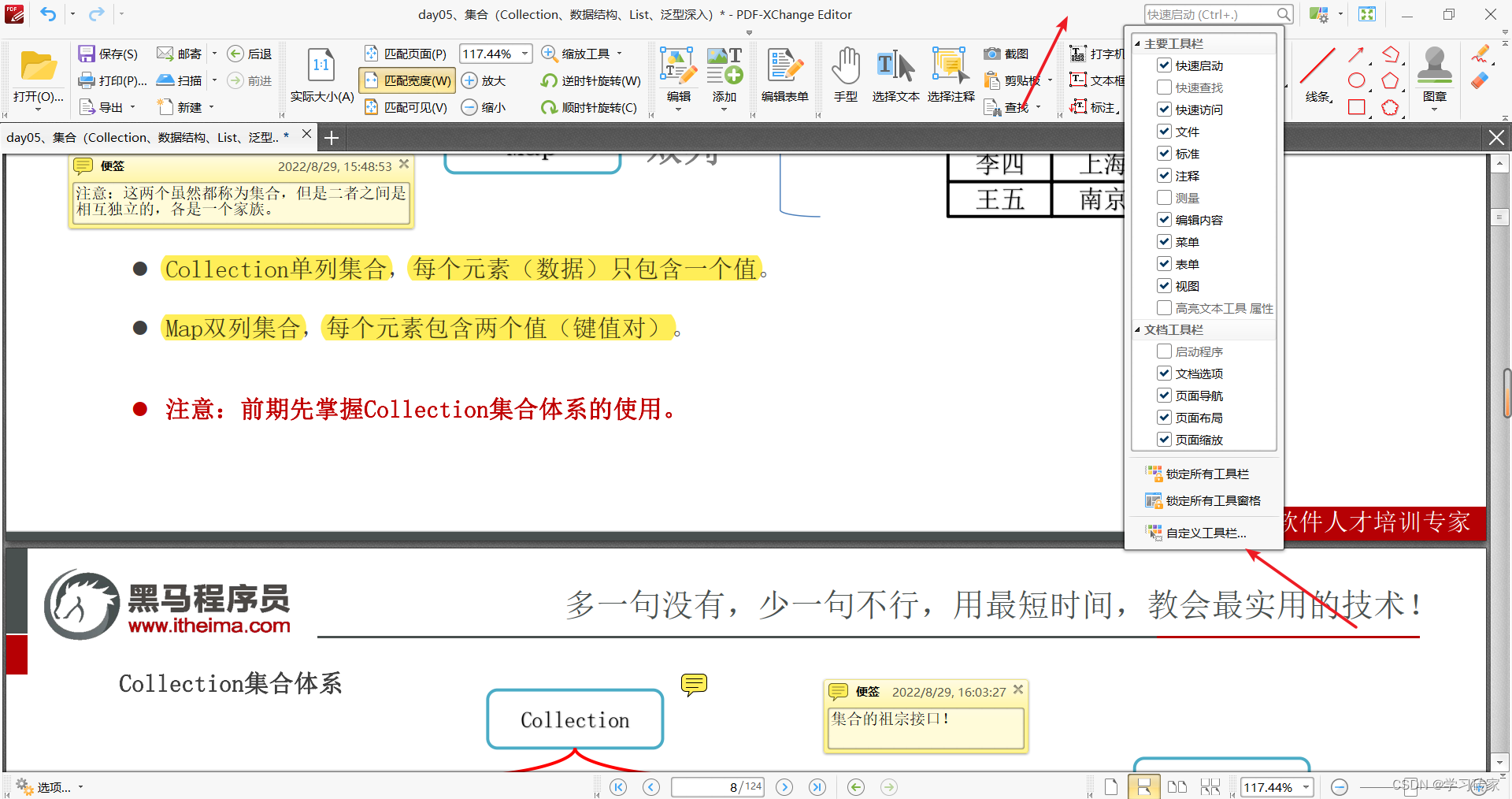
Task: Expand the 导出 dropdown arrow
Action: point(132,107)
